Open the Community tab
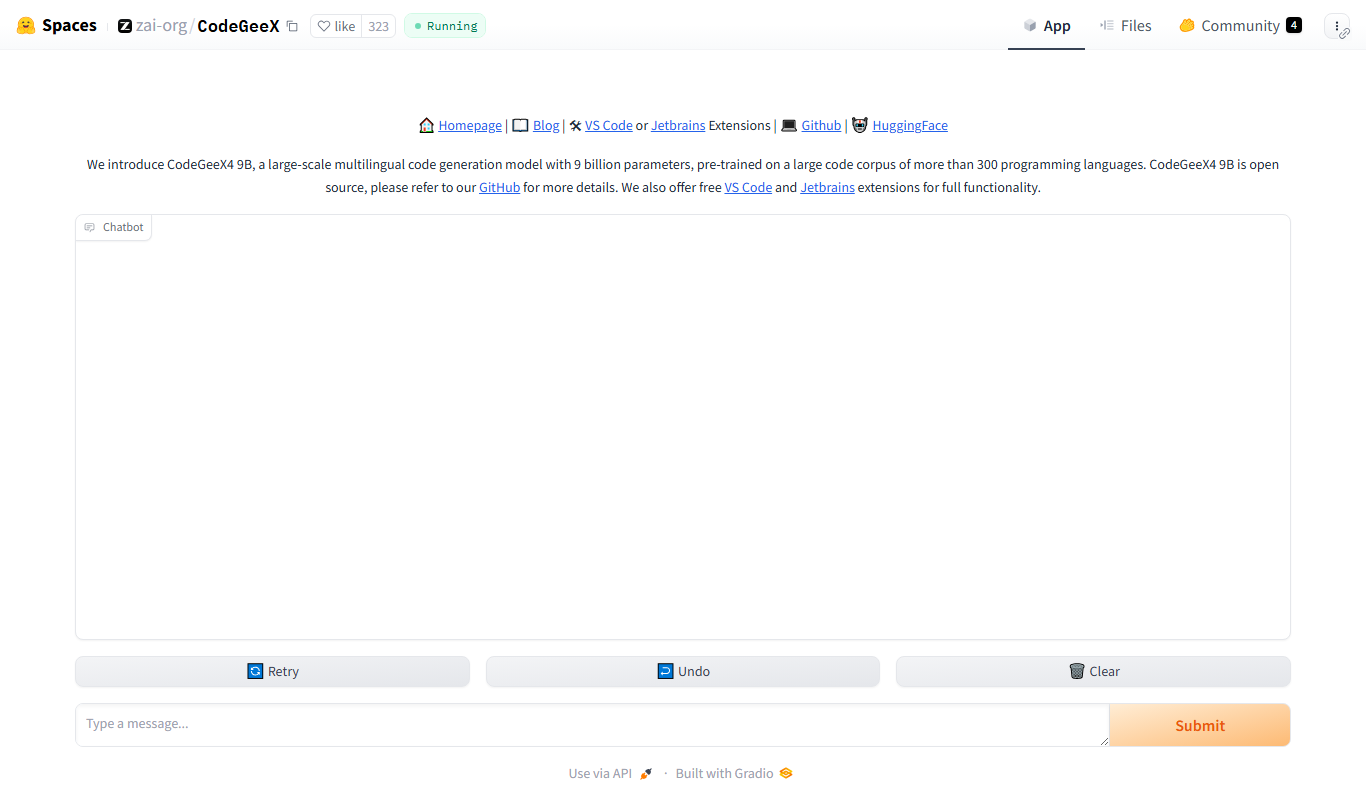 [1240, 26]
